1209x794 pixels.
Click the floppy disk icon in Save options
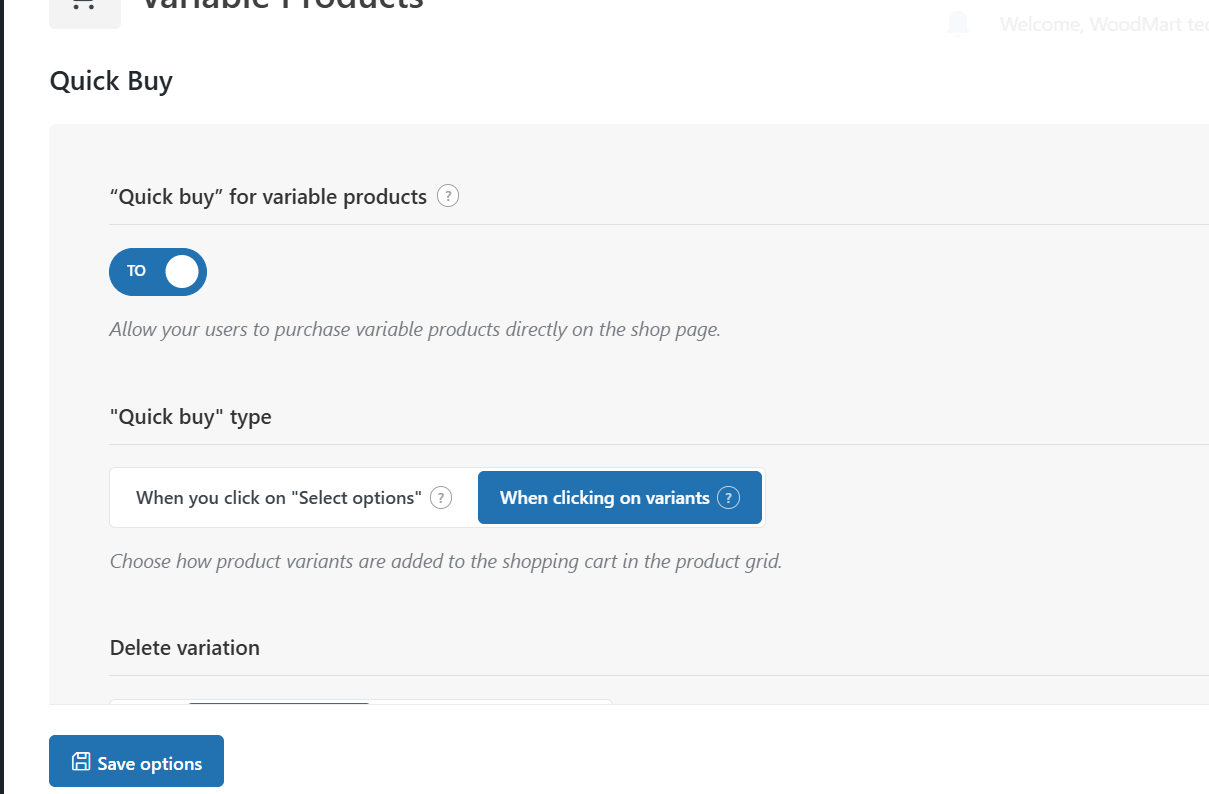coord(81,762)
